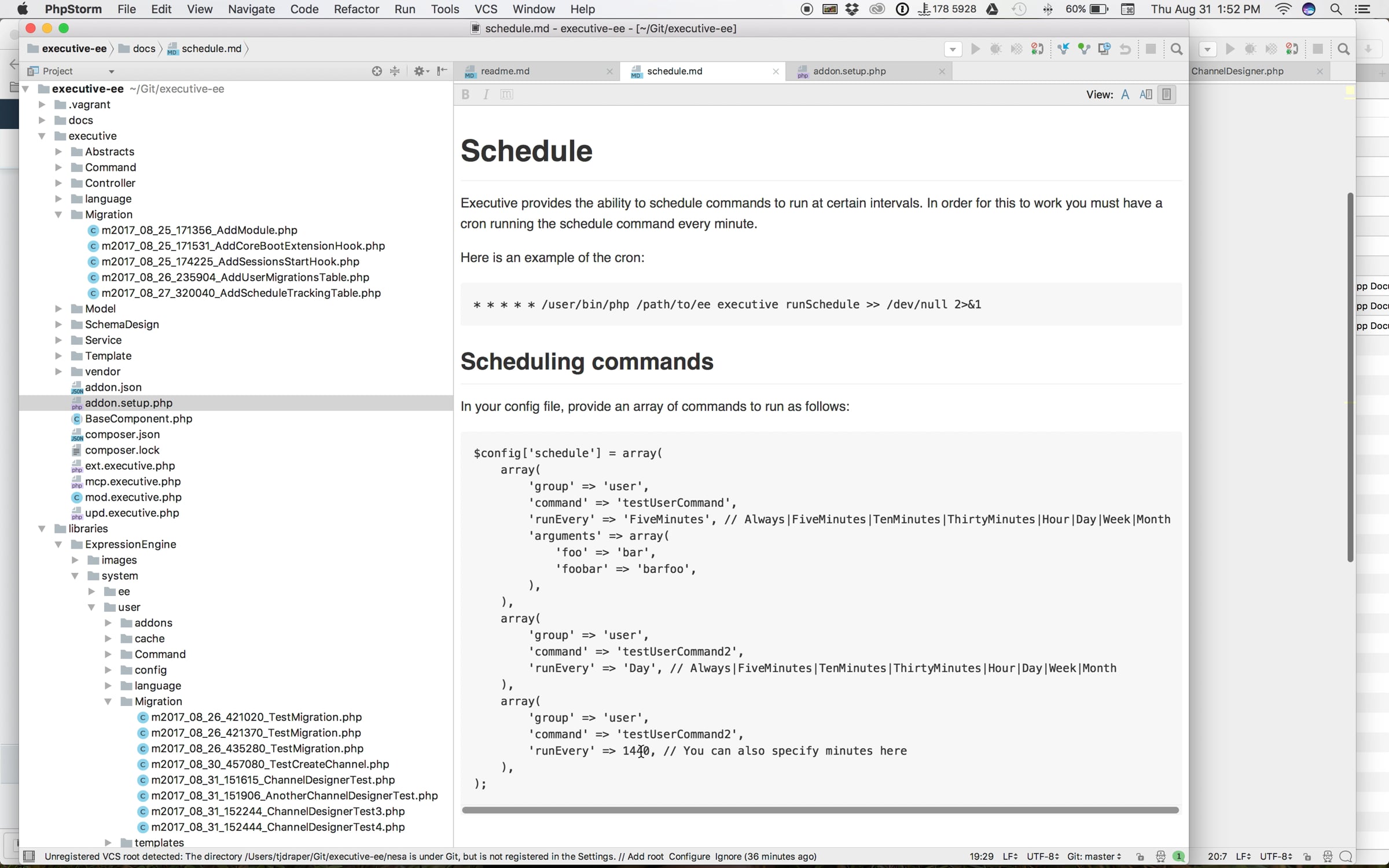
Task: Click horizontal scrollbar under code block
Action: click(820, 810)
